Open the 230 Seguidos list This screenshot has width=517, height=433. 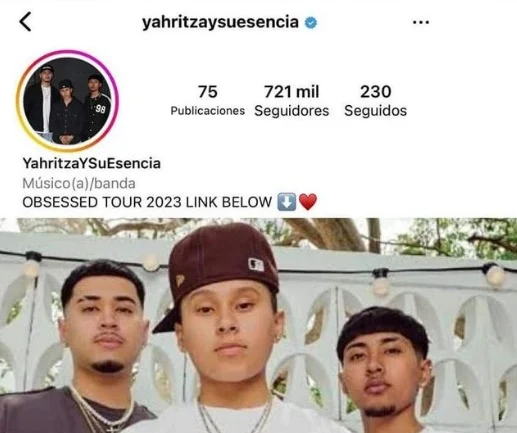[375, 100]
